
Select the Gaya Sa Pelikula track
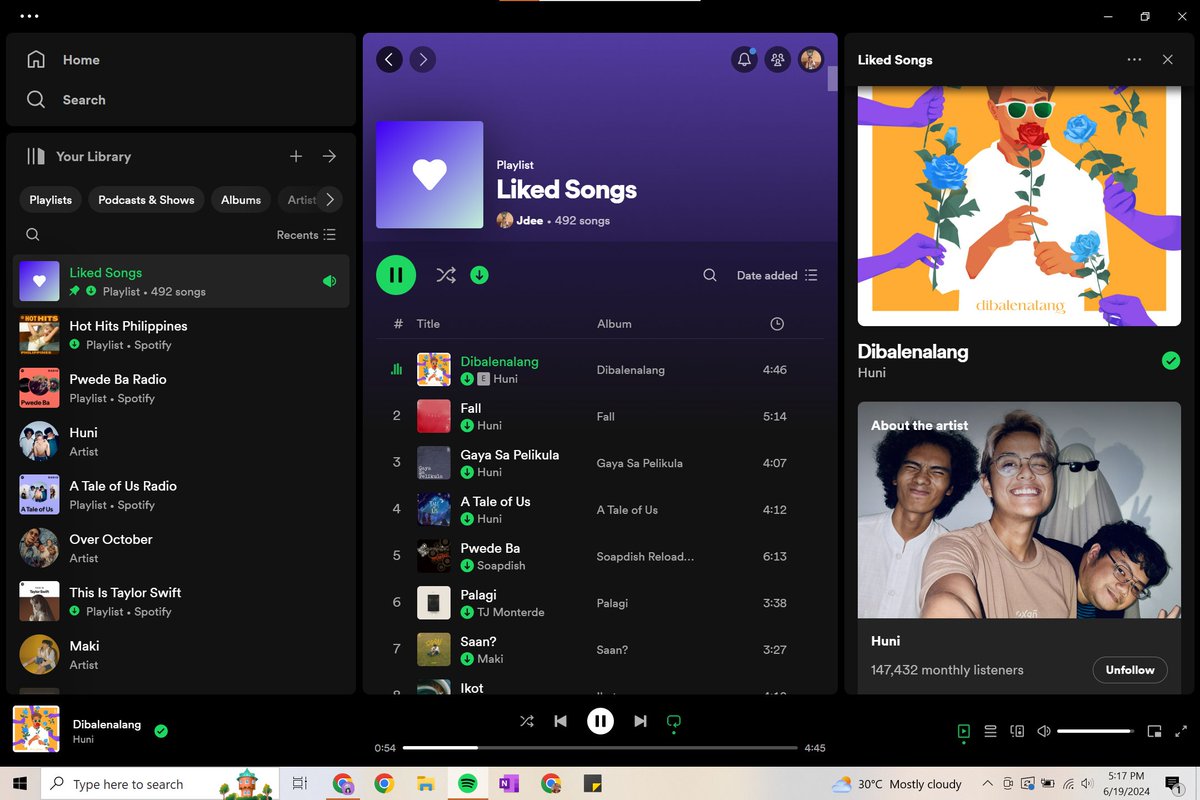[x=600, y=463]
